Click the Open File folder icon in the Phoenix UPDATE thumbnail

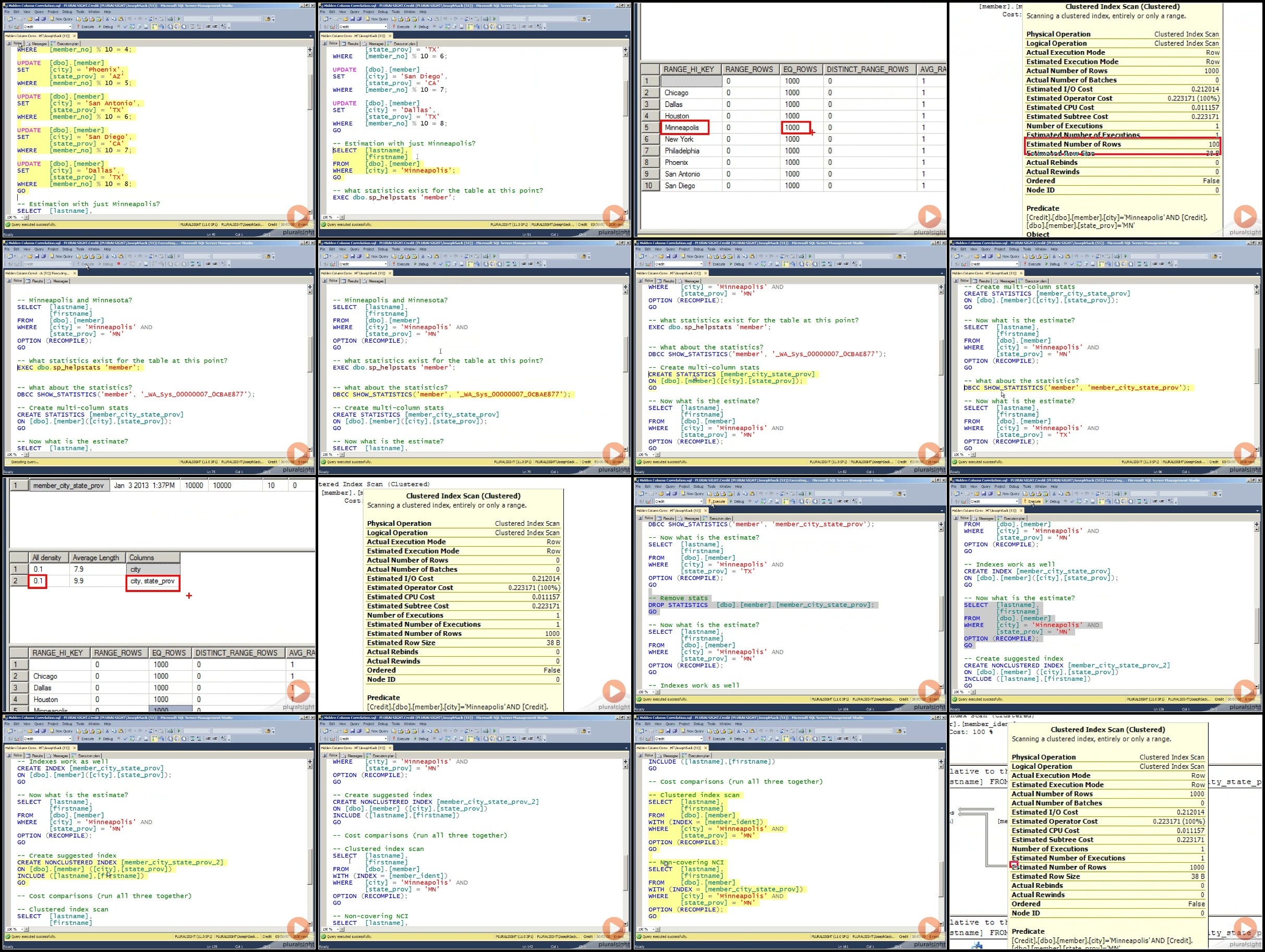tap(29, 19)
